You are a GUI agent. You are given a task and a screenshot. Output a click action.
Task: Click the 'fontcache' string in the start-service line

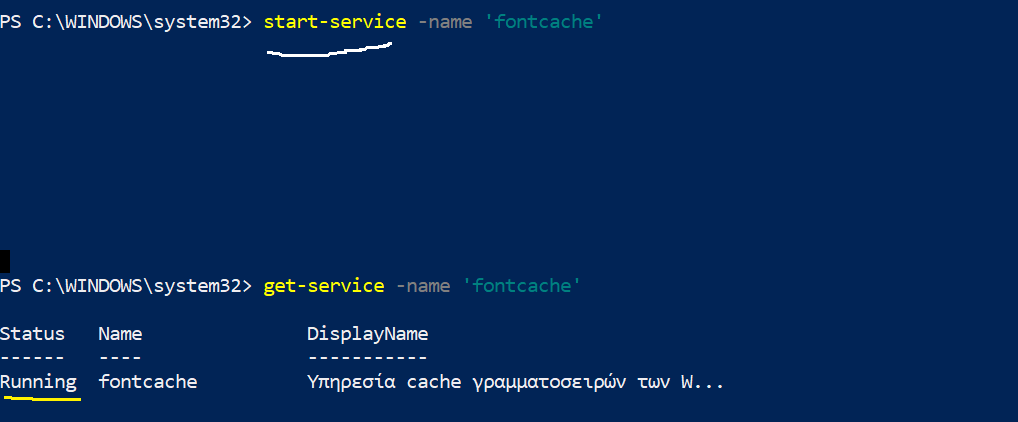(x=543, y=21)
